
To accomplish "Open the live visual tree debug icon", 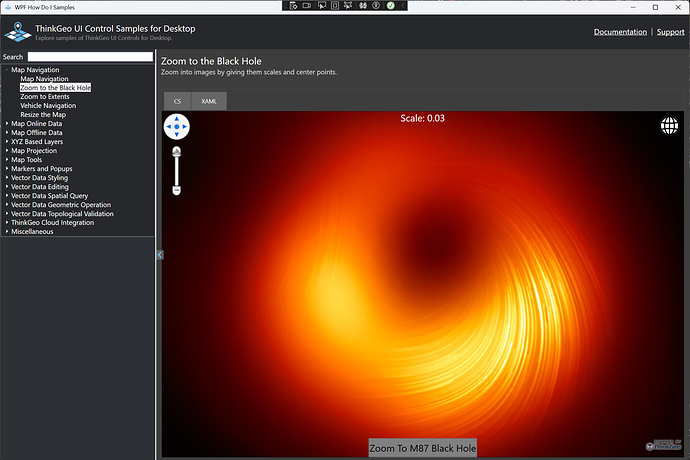I will tap(294, 6).
